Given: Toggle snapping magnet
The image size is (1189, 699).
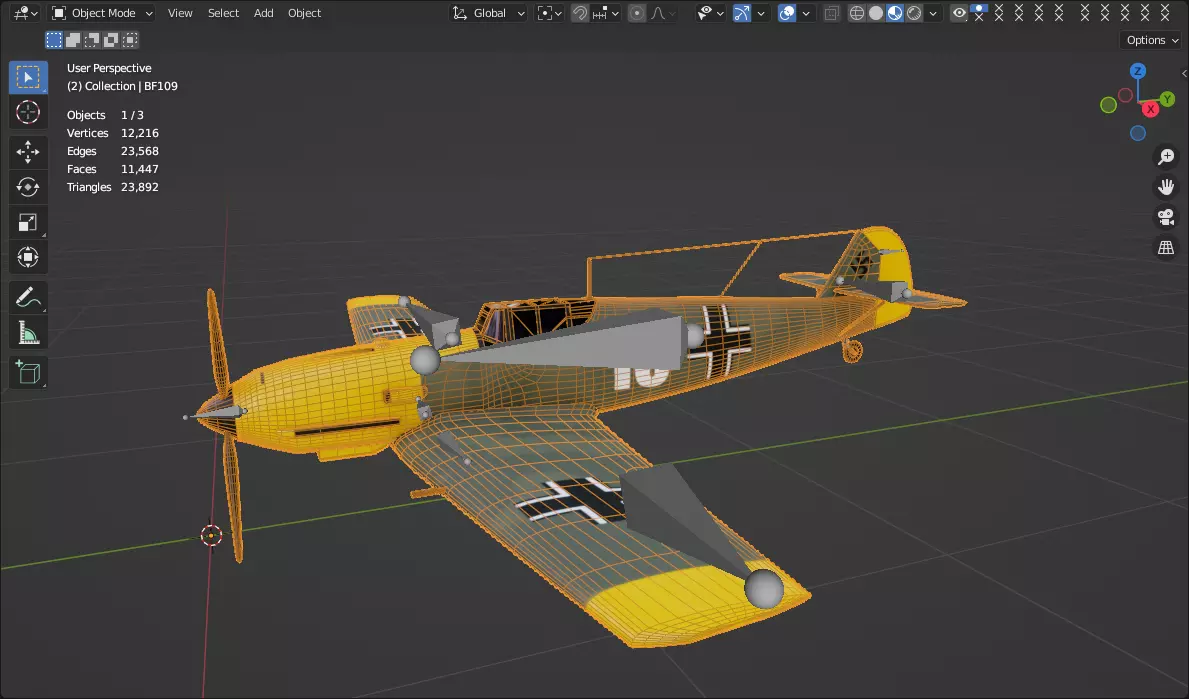Looking at the screenshot, I should coord(580,13).
